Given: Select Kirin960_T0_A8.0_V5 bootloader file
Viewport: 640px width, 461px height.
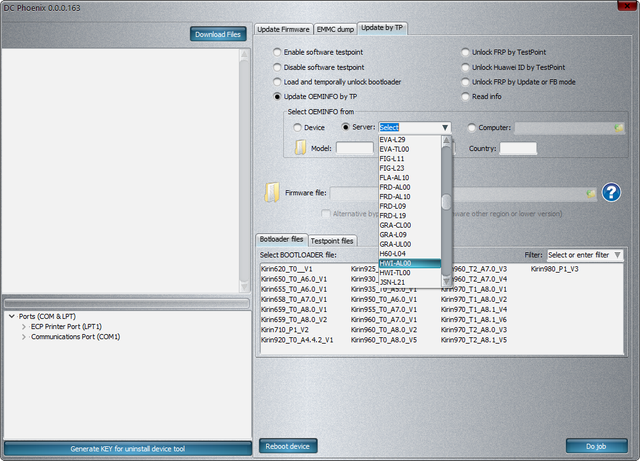Looking at the screenshot, I should tap(384, 340).
